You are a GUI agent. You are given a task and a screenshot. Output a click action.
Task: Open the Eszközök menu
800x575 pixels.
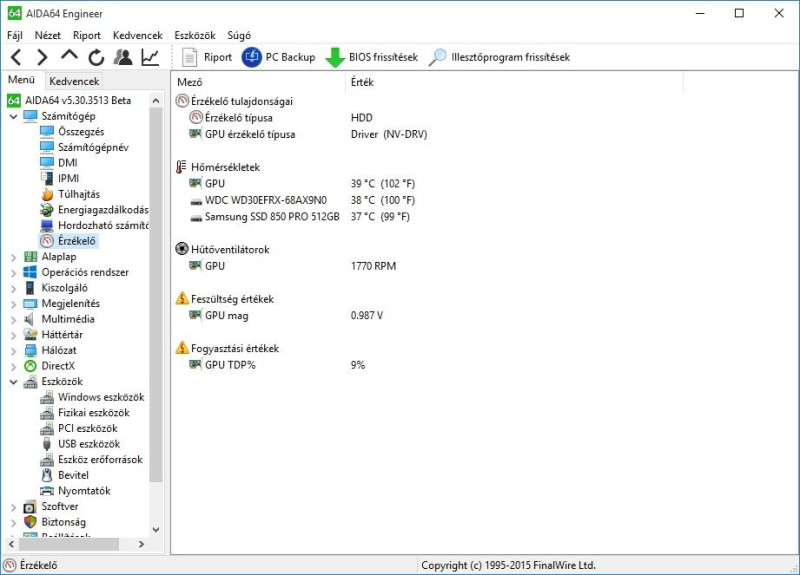195,35
